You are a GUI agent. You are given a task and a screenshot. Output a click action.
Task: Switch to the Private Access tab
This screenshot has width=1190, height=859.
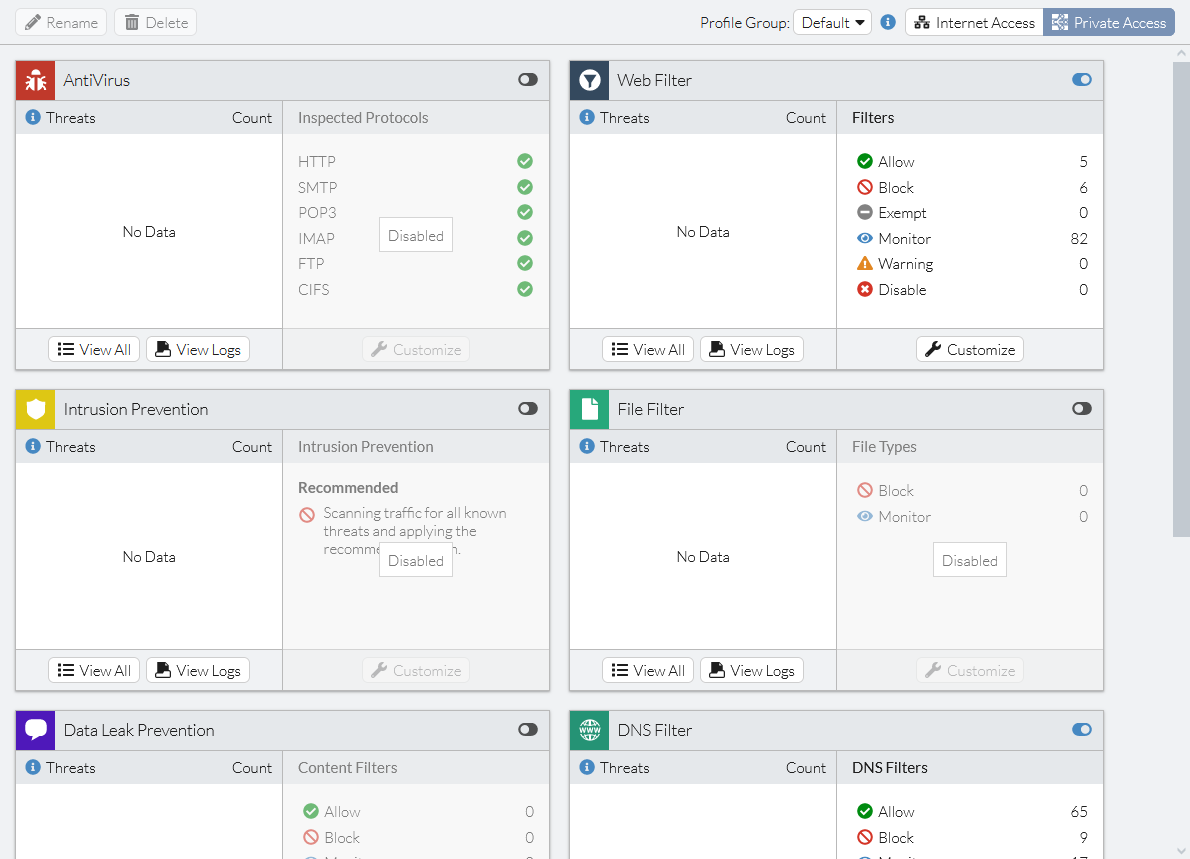[1109, 21]
